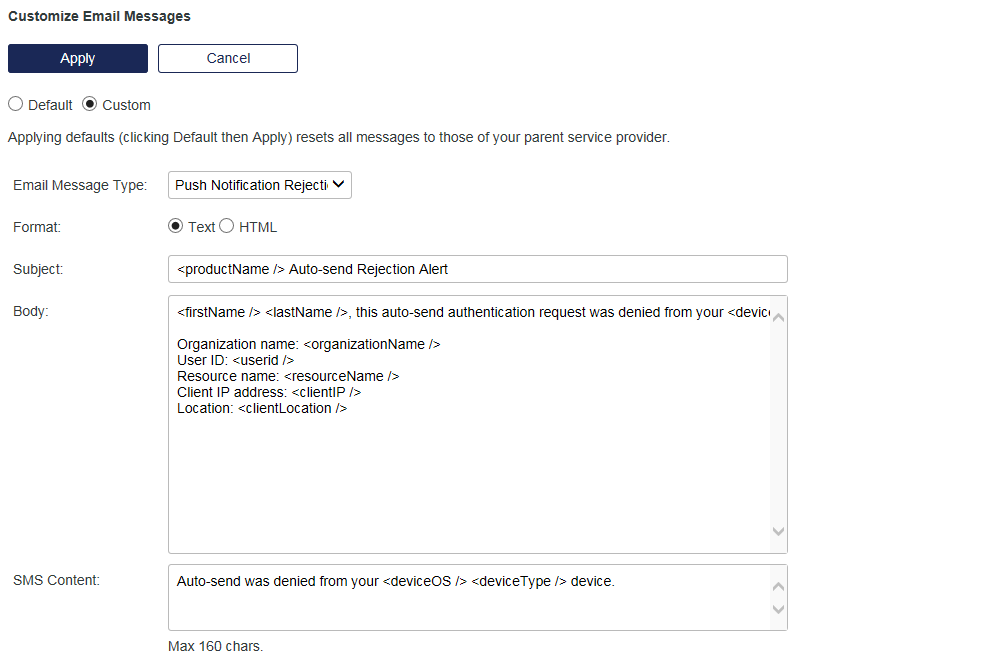Choose Text format radio button
Viewport: 982px width, 662px height.
pyautogui.click(x=177, y=226)
